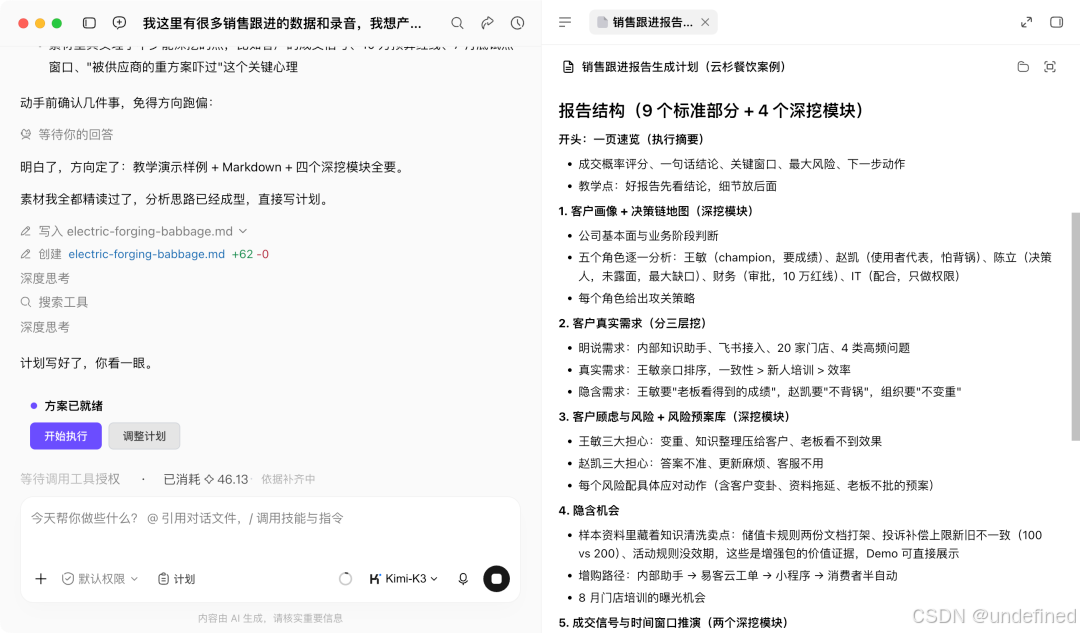The height and width of the screenshot is (633, 1080).
Task: Expand the second 深度思考 entry below 搜索工具
Action: click(45, 327)
